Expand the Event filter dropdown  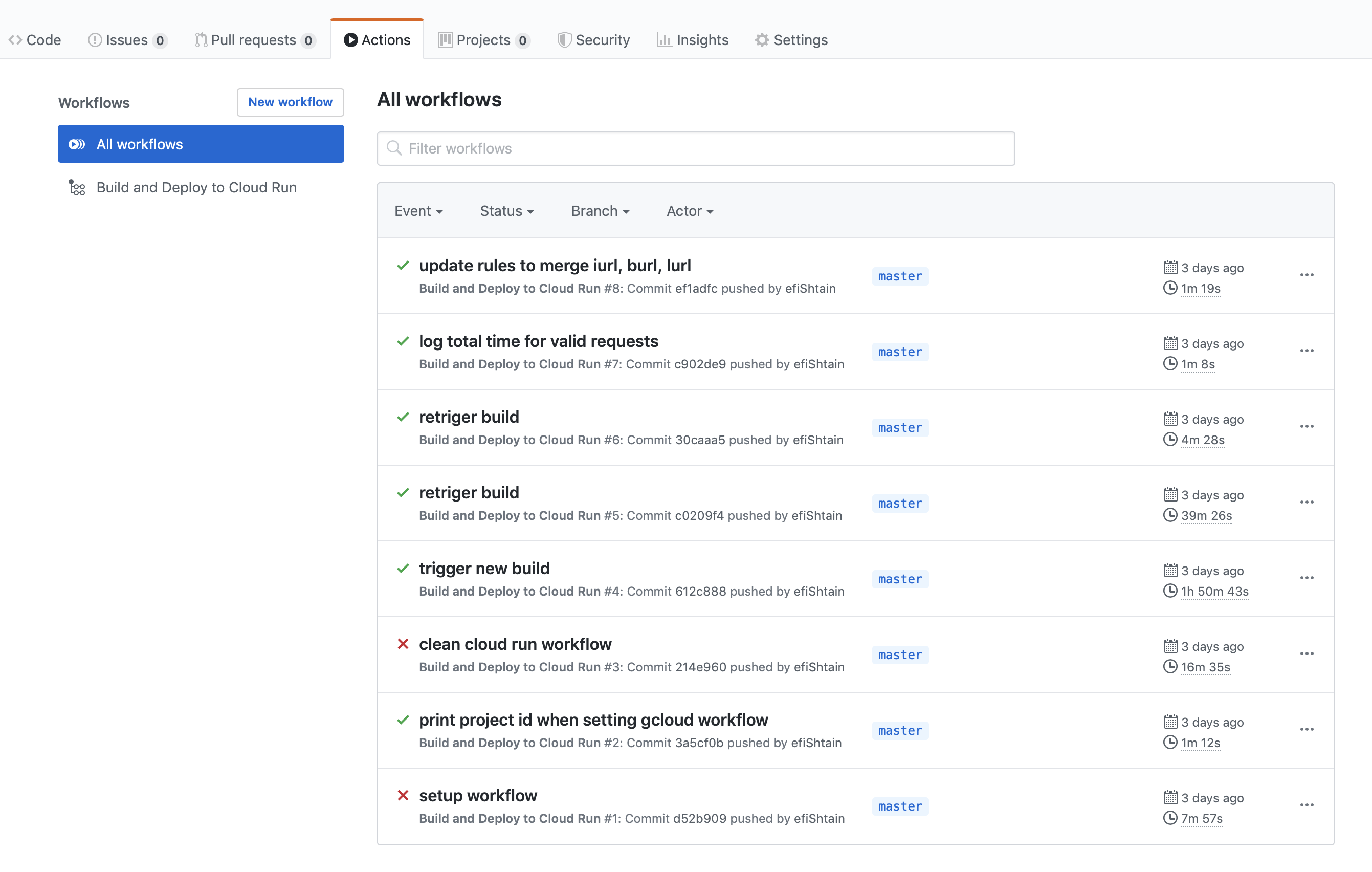tap(418, 211)
